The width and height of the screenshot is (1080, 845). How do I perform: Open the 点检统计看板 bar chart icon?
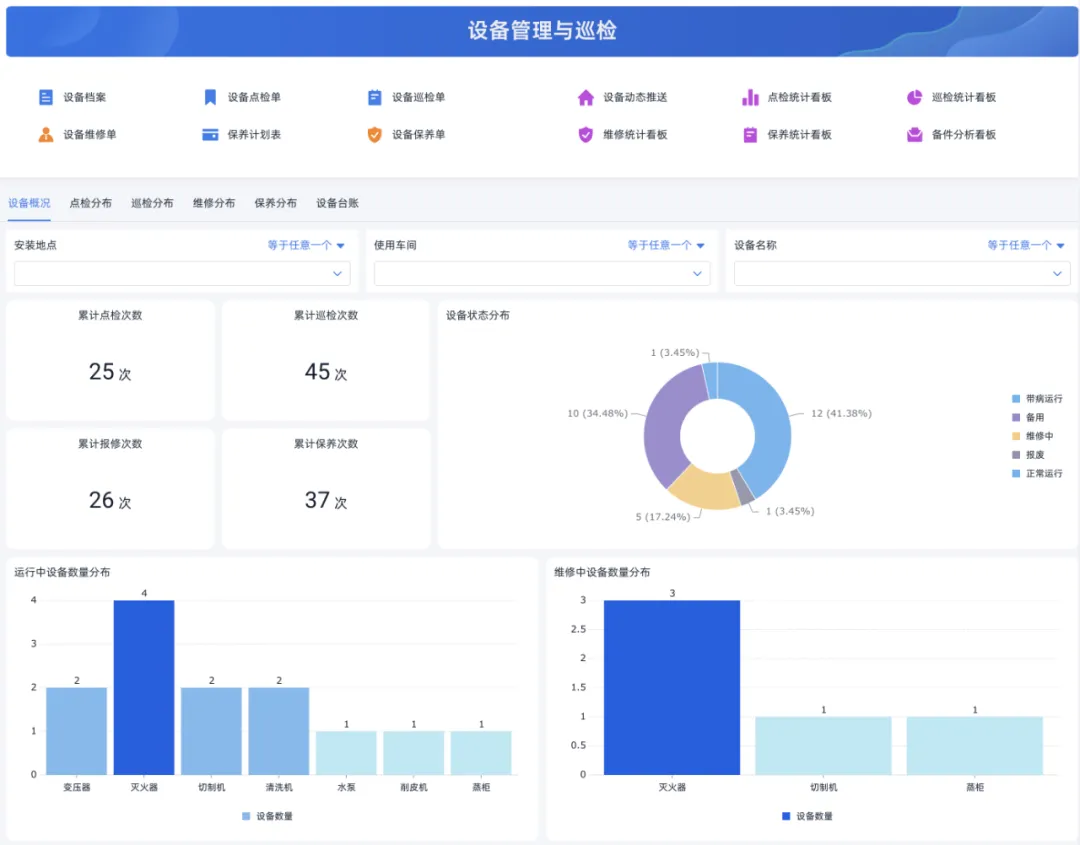[750, 97]
